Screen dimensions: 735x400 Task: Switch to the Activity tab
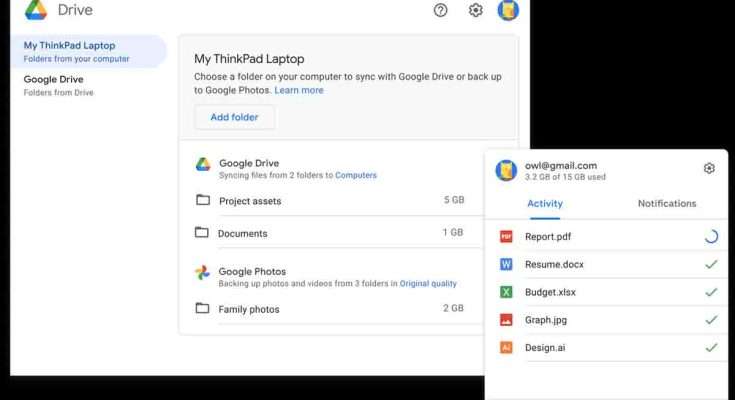[x=545, y=204]
